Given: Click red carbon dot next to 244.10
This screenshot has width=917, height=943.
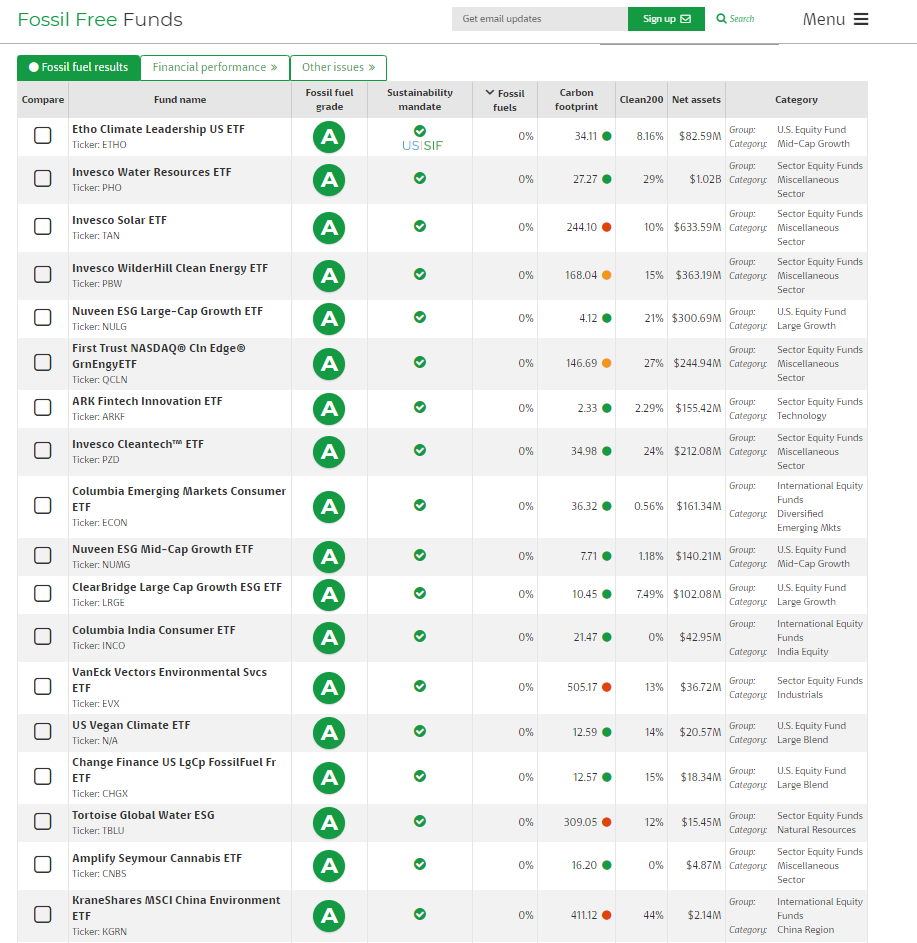Looking at the screenshot, I should pos(607,227).
